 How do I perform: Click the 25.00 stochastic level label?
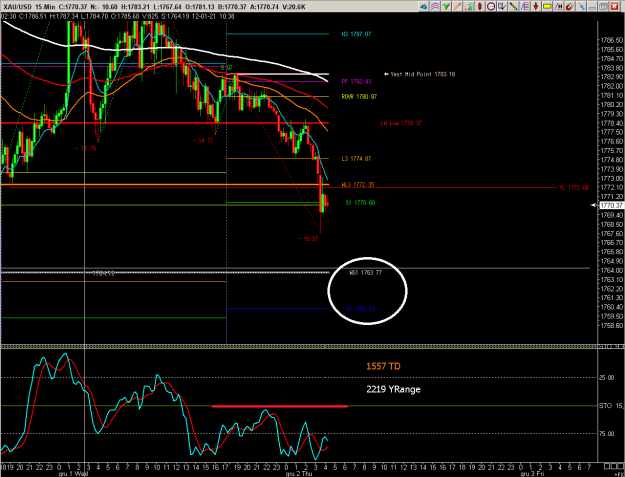[x=607, y=377]
